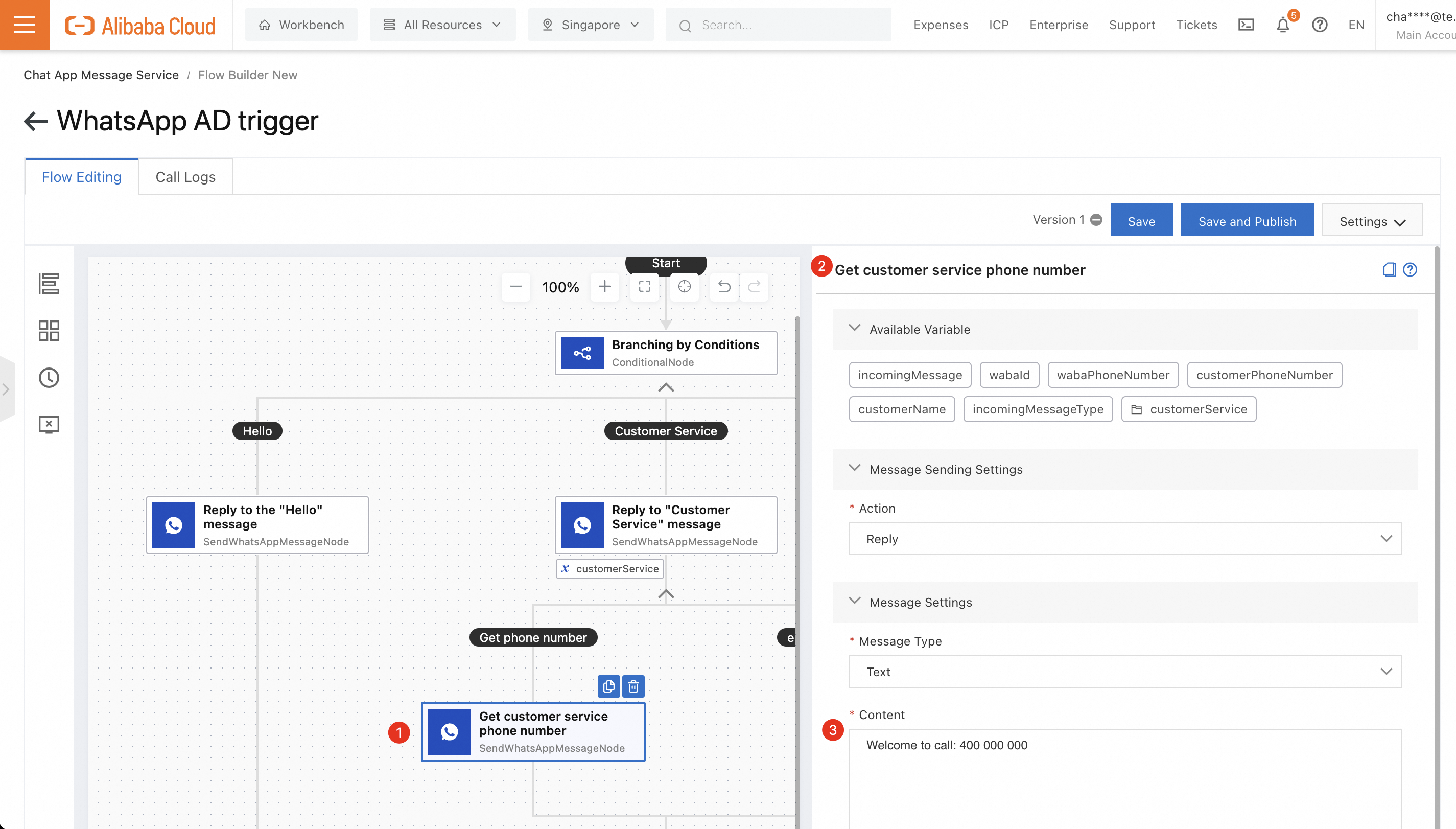Open the Expenses menu item
This screenshot has height=829, width=1456.
coord(941,25)
